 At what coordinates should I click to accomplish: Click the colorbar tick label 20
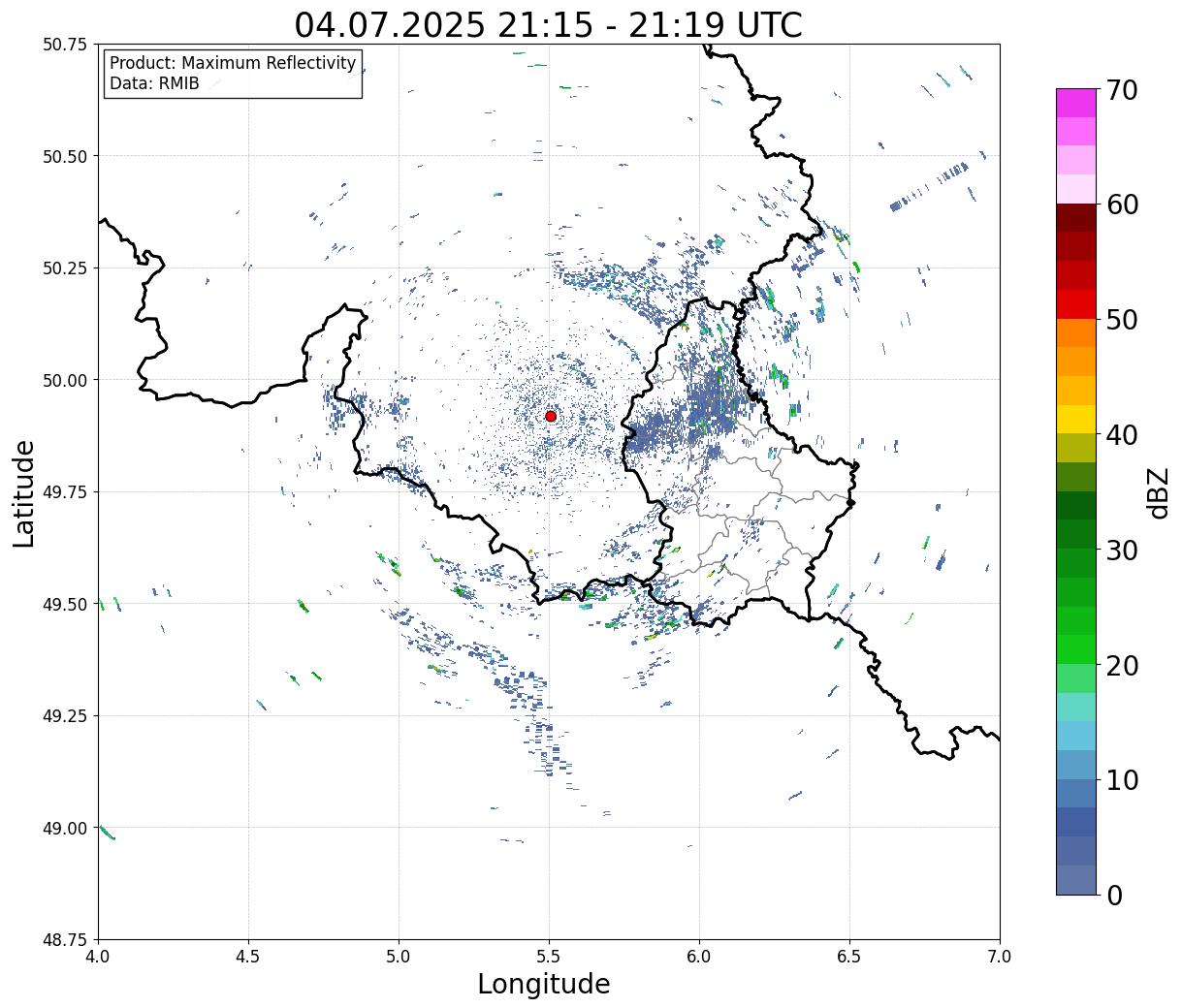(x=1121, y=665)
